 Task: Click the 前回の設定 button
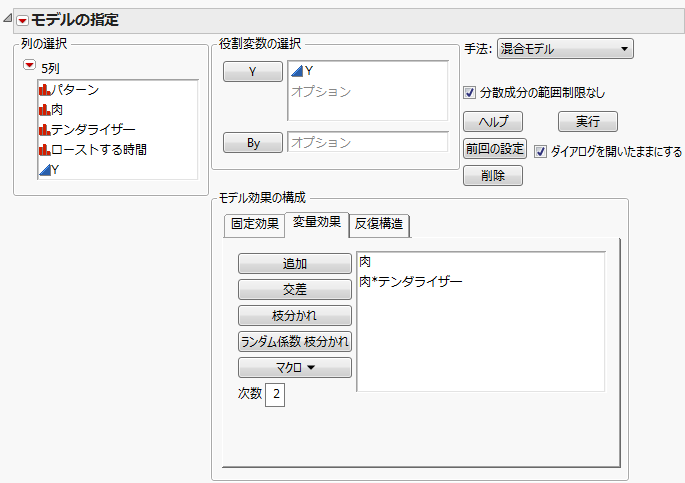tap(495, 149)
